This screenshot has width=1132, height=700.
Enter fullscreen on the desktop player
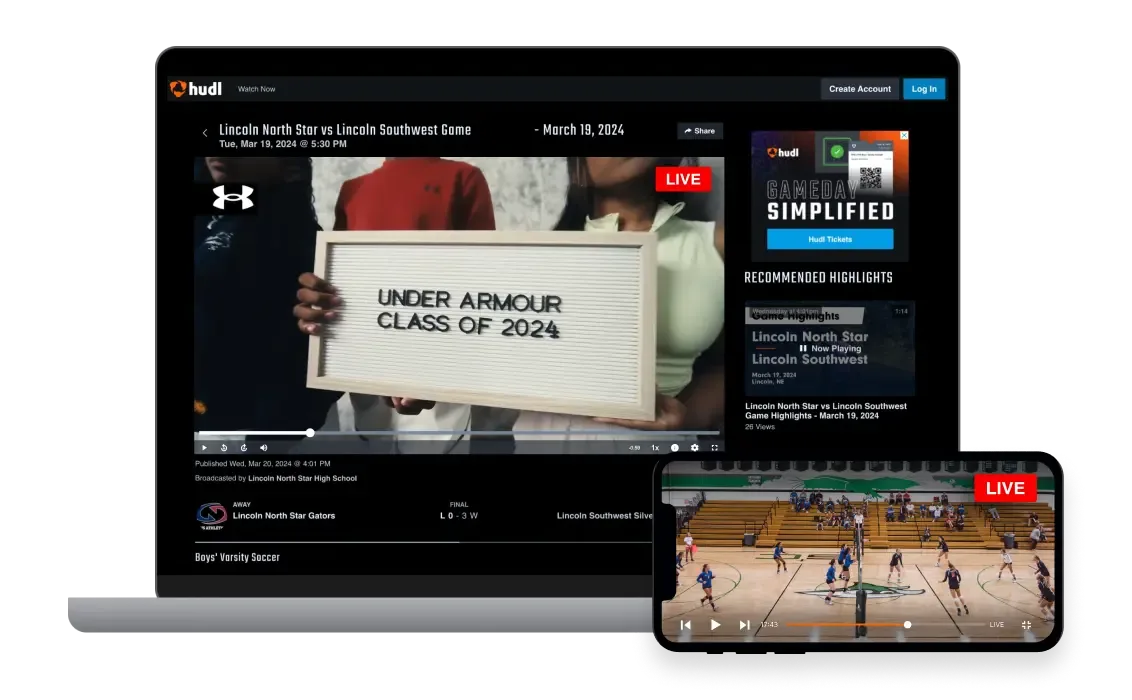713,447
